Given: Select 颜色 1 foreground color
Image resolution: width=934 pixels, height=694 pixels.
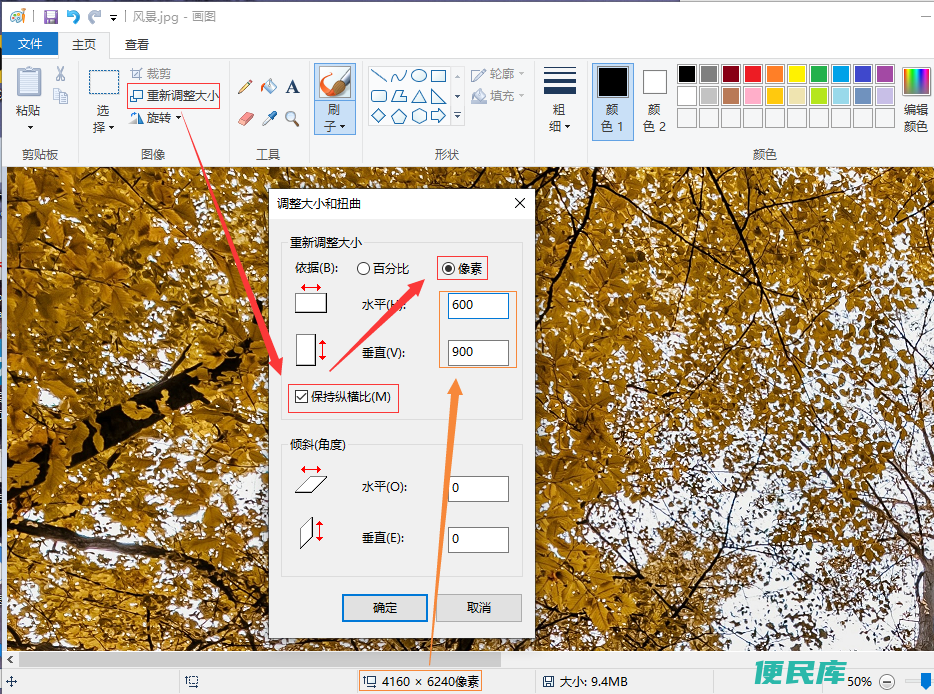Looking at the screenshot, I should pyautogui.click(x=612, y=101).
